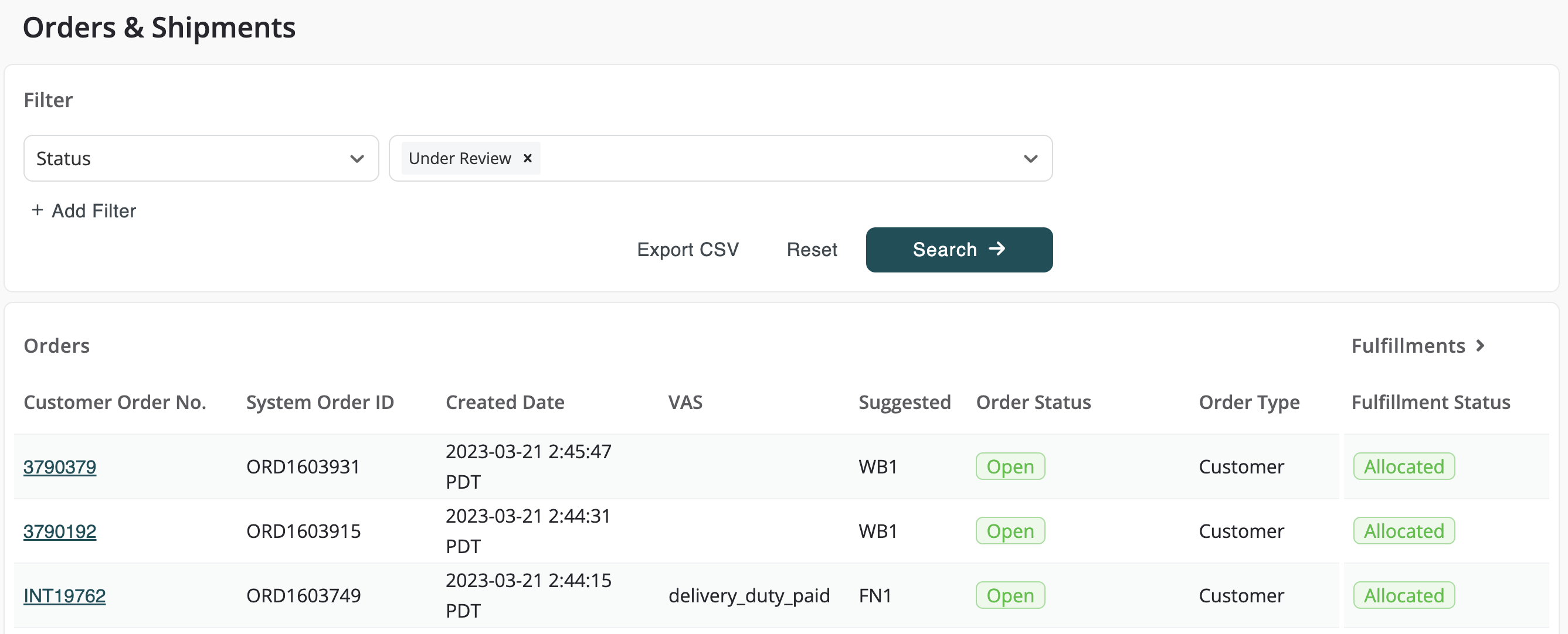The height and width of the screenshot is (634, 1568).
Task: Click Allocated badge for order INT19762
Action: pyautogui.click(x=1404, y=596)
